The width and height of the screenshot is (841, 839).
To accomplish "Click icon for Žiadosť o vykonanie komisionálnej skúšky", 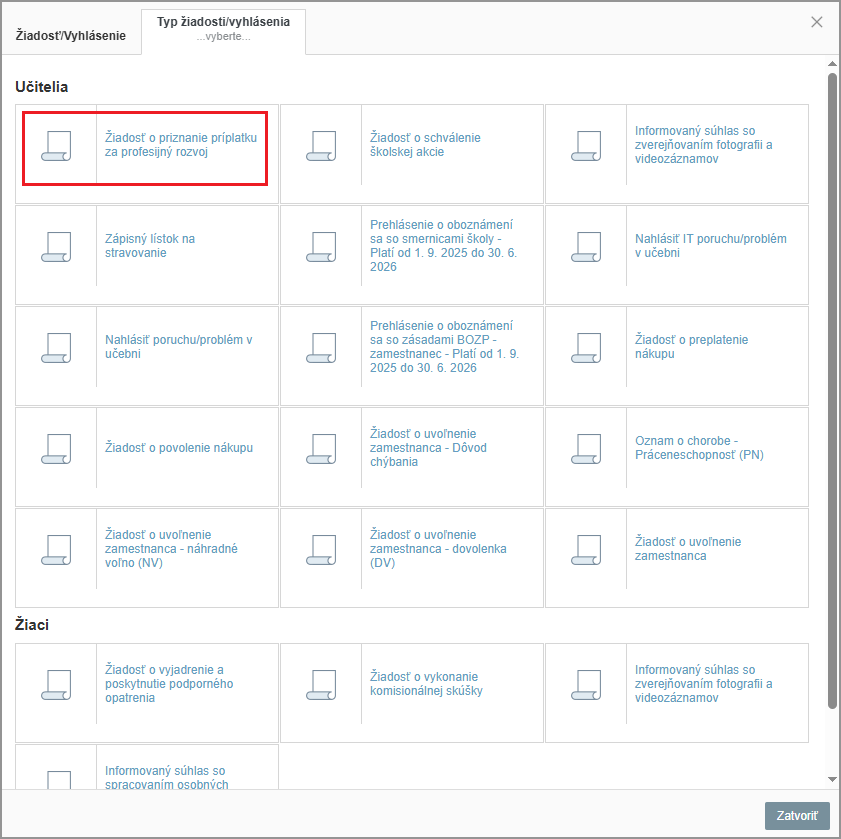I will point(321,684).
